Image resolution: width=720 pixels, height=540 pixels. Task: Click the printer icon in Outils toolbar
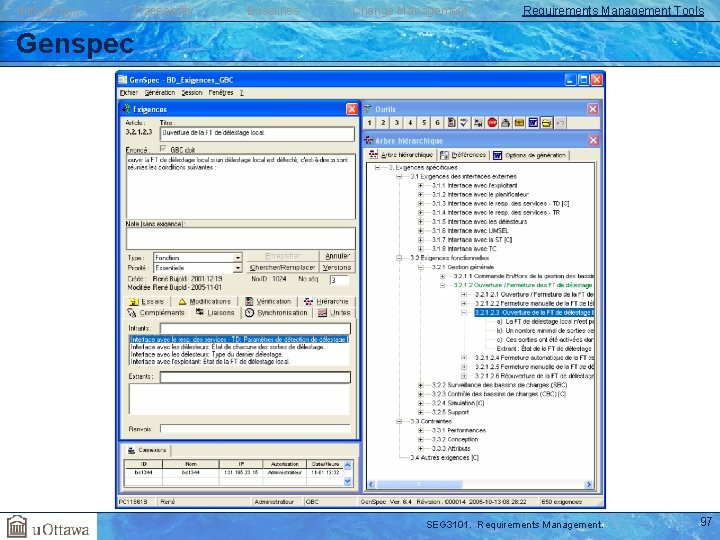506,123
